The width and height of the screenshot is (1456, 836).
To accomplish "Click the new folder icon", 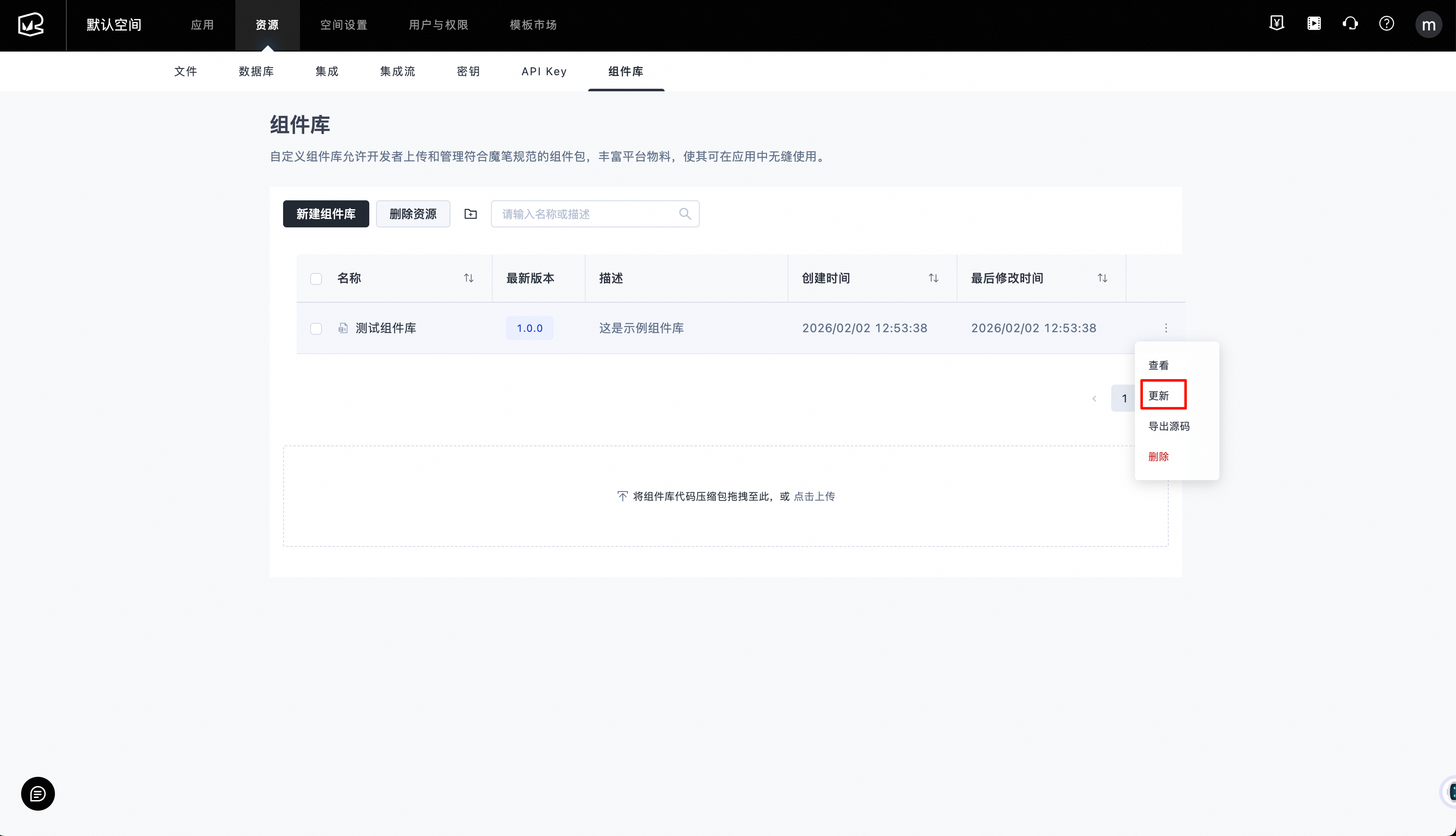I will (471, 213).
